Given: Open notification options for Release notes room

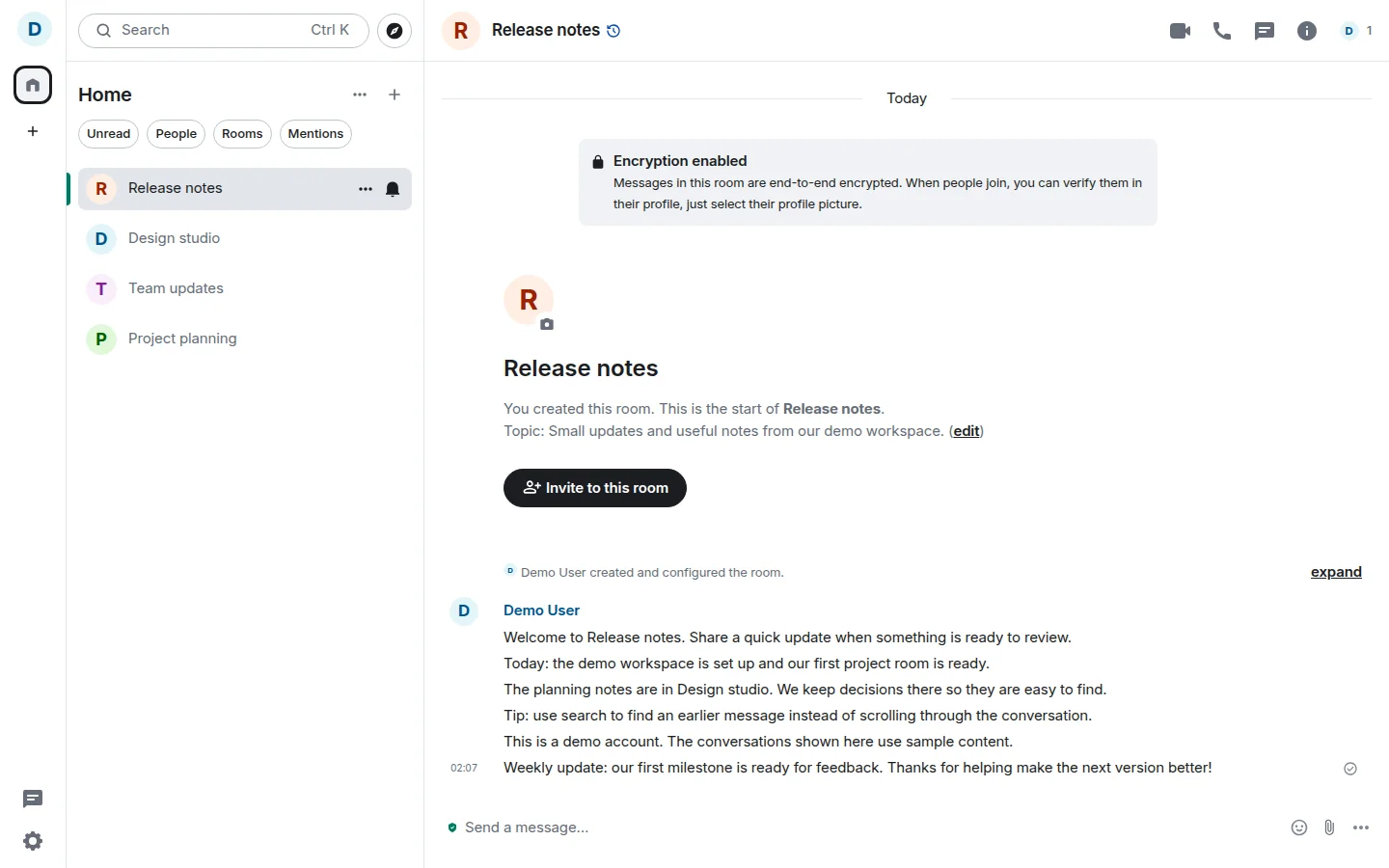Looking at the screenshot, I should (x=393, y=189).
